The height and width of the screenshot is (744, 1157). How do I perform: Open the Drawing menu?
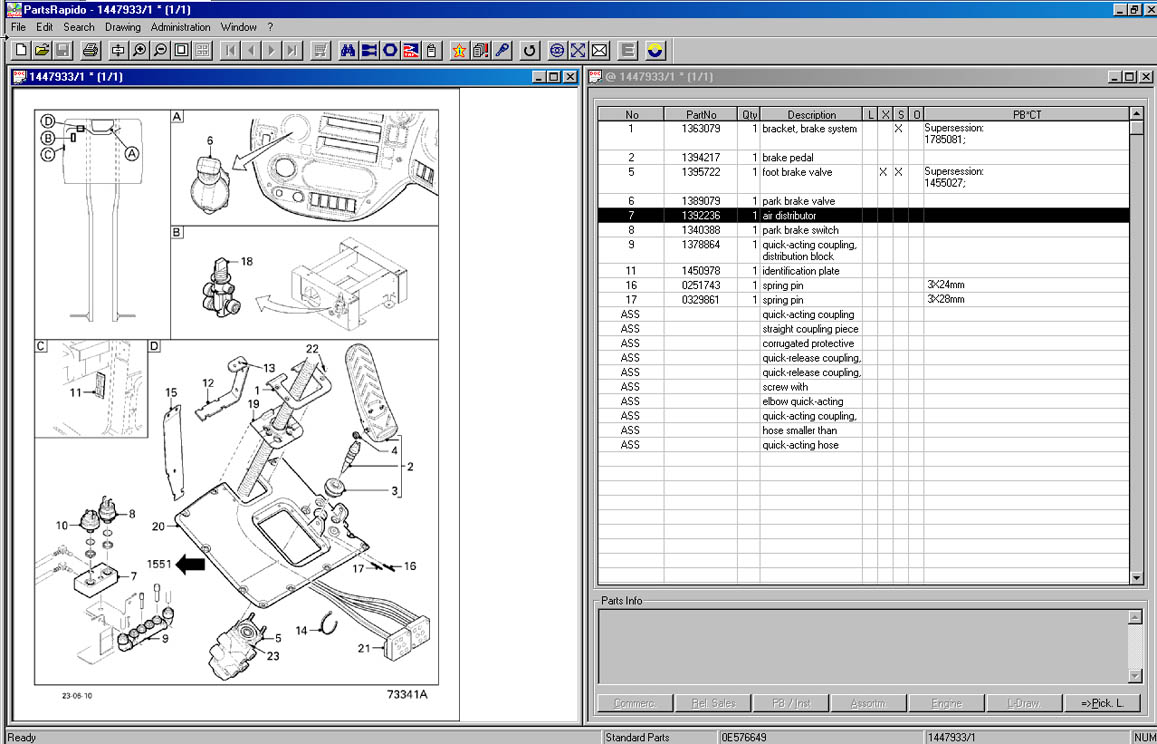tap(123, 27)
